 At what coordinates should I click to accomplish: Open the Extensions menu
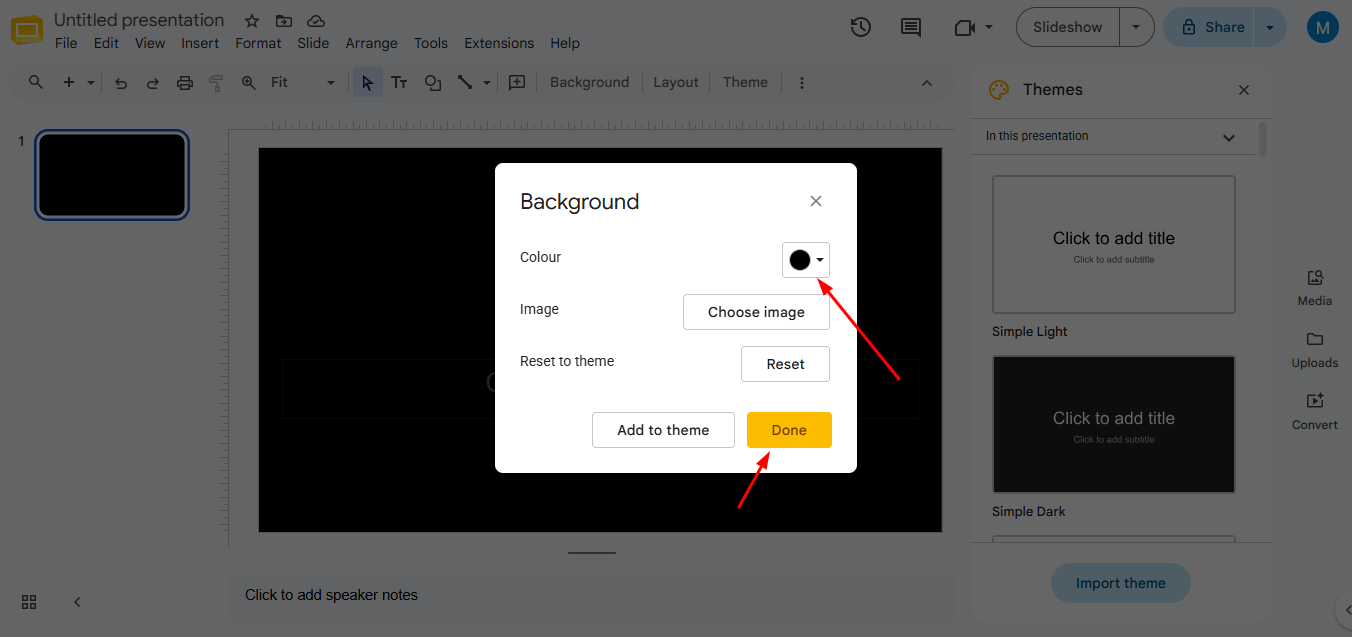[499, 43]
